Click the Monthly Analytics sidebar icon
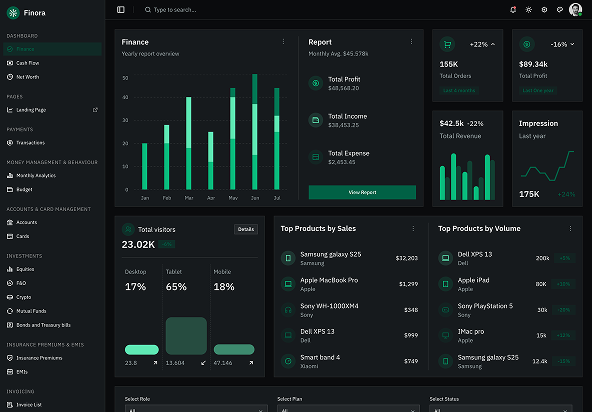The image size is (592, 412). point(10,176)
